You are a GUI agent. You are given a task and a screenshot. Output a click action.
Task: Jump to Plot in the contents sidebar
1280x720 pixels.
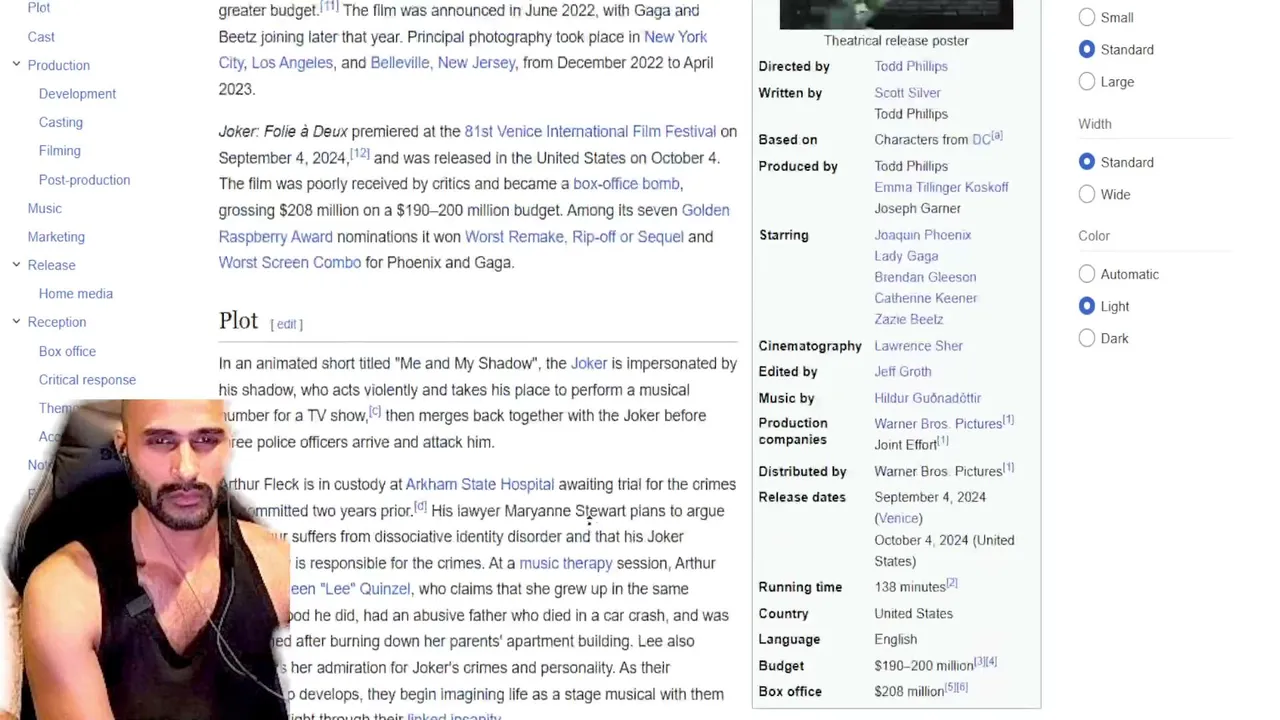click(39, 8)
